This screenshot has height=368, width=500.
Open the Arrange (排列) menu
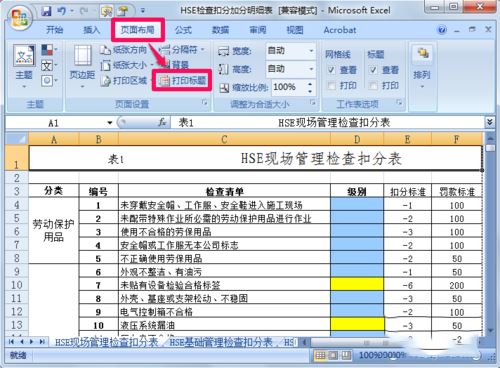[422, 66]
